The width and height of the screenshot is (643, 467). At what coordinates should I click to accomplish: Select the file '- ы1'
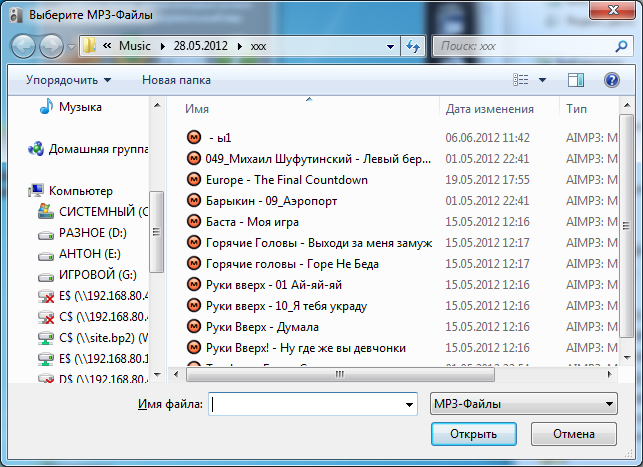click(x=220, y=138)
